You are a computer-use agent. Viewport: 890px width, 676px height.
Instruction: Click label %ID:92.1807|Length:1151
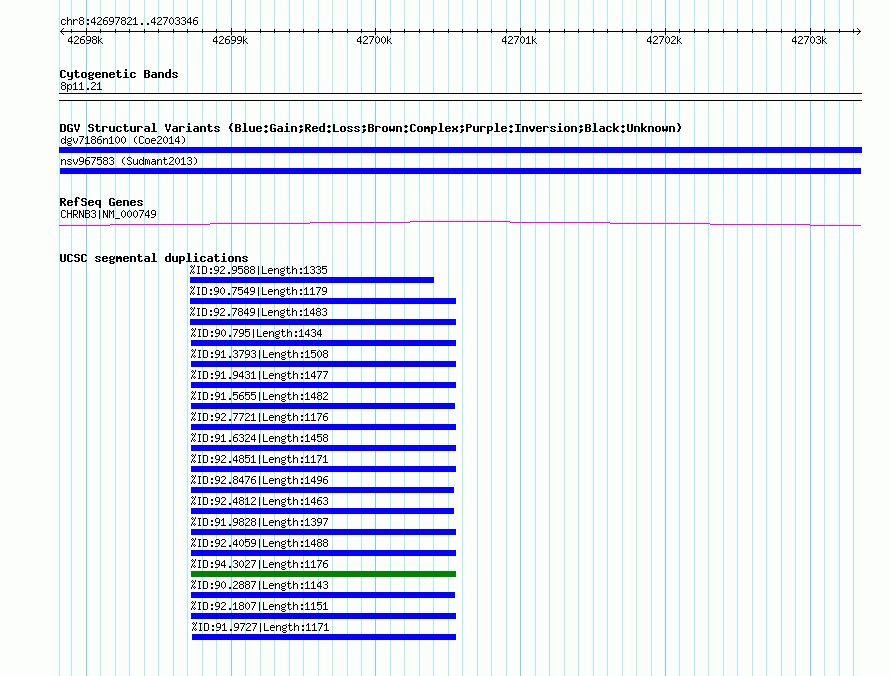point(259,606)
